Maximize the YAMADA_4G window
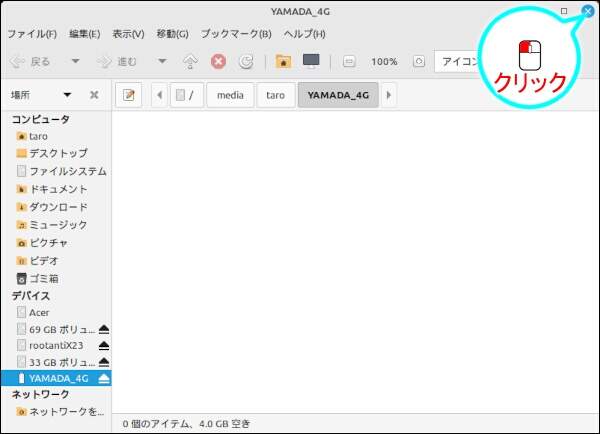The width and height of the screenshot is (600, 434). point(564,11)
